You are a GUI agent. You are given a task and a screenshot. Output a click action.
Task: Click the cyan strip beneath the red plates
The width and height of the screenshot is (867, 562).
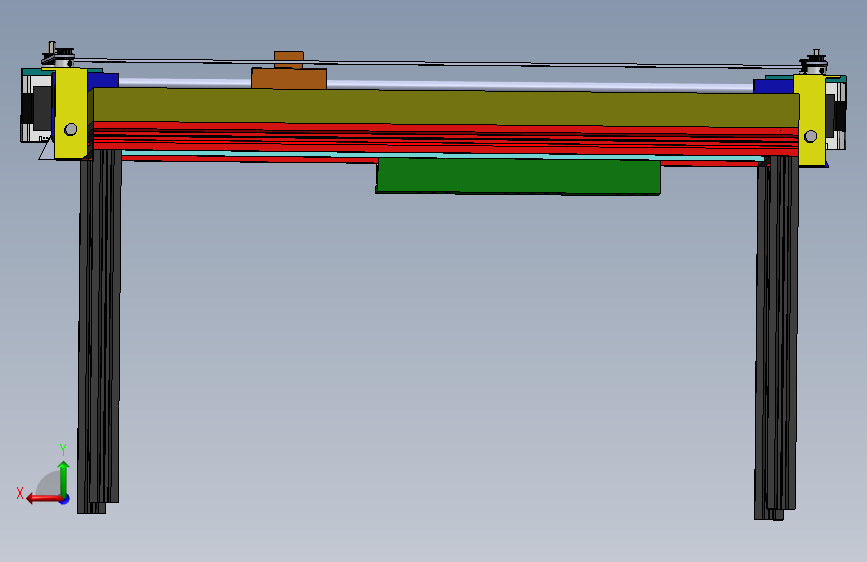[442, 155]
